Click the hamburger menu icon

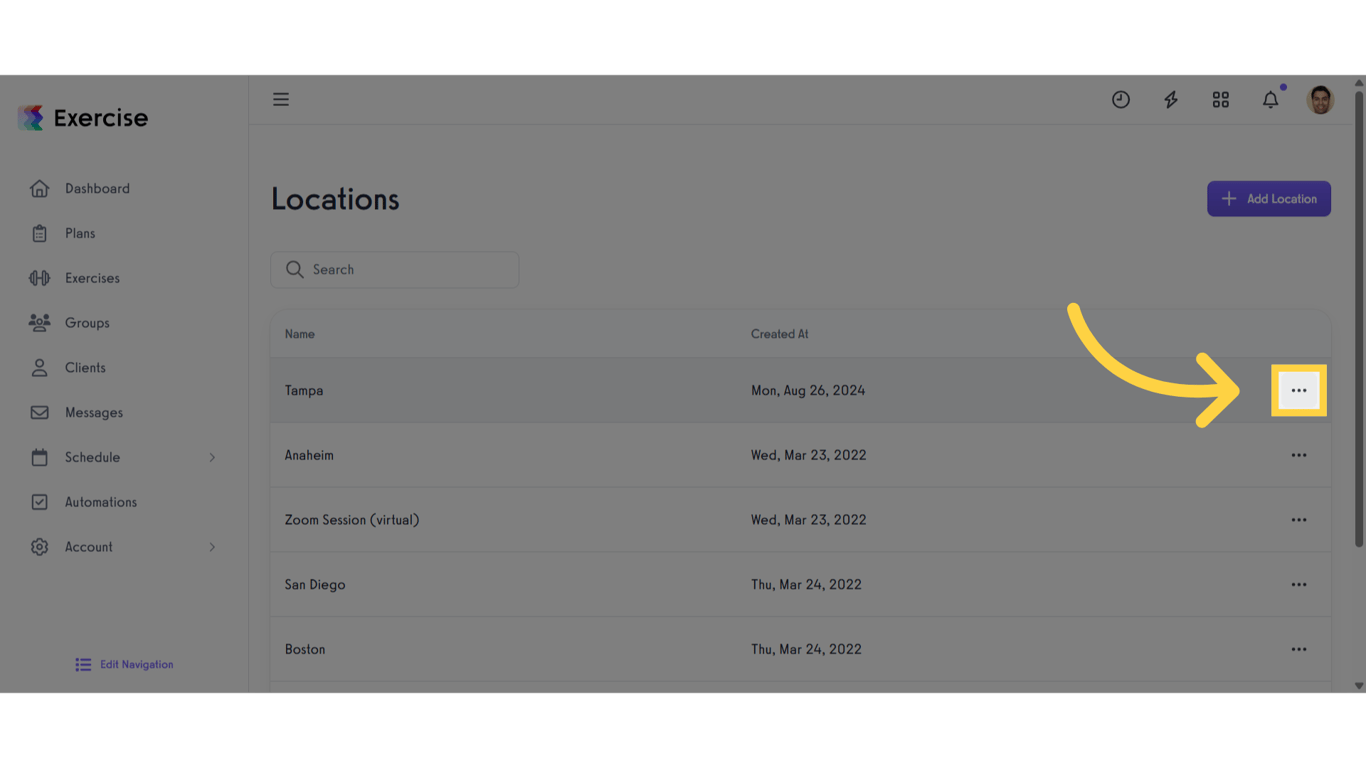281,99
